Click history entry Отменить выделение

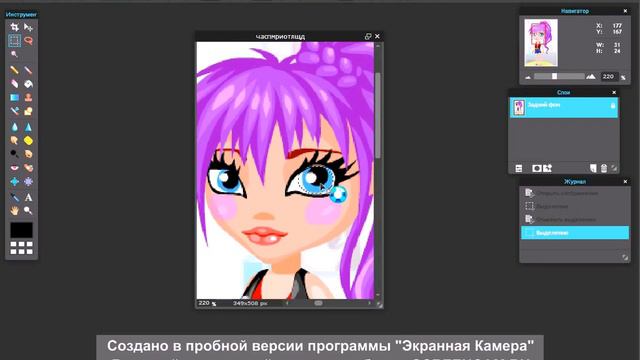[x=575, y=220]
